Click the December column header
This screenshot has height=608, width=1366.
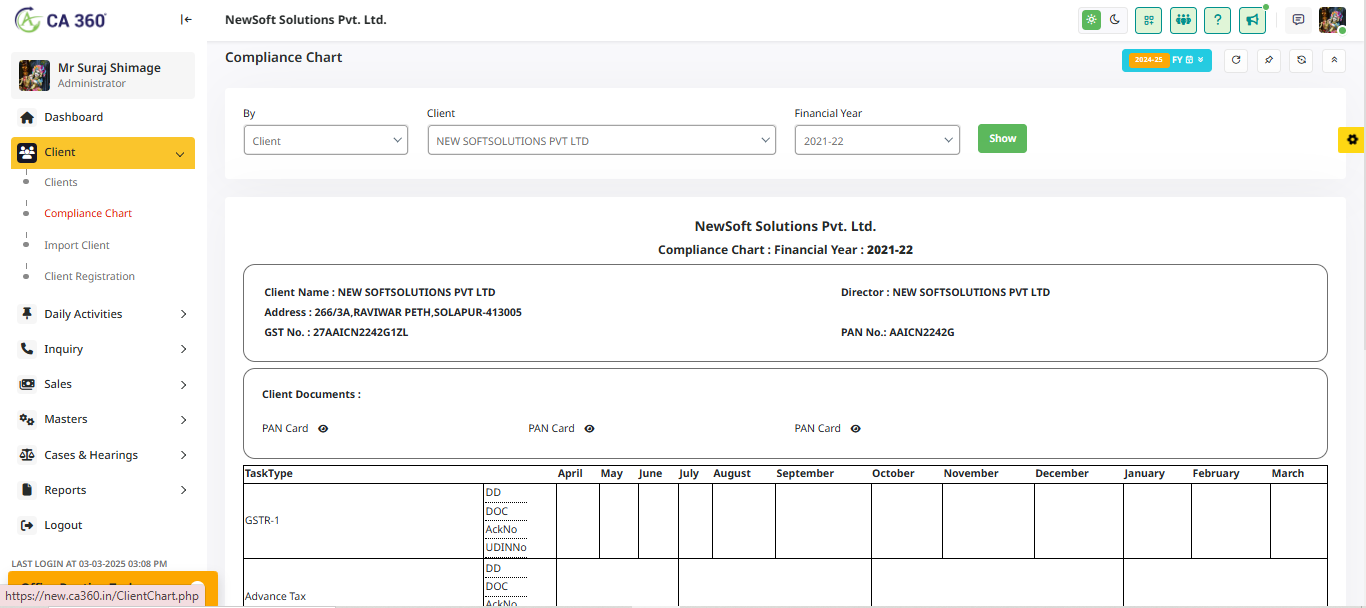1062,473
